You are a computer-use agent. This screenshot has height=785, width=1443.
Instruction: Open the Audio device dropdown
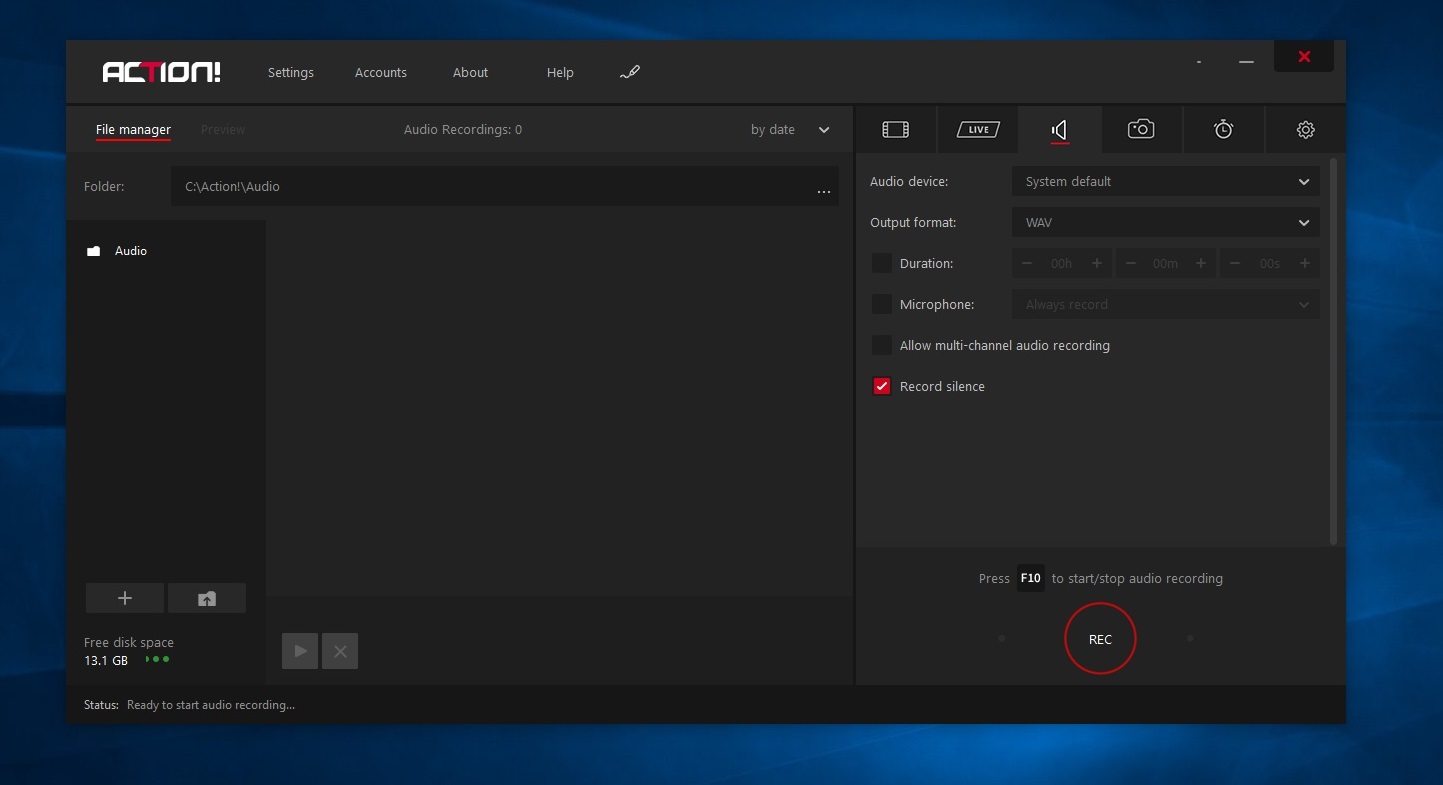coord(1166,182)
